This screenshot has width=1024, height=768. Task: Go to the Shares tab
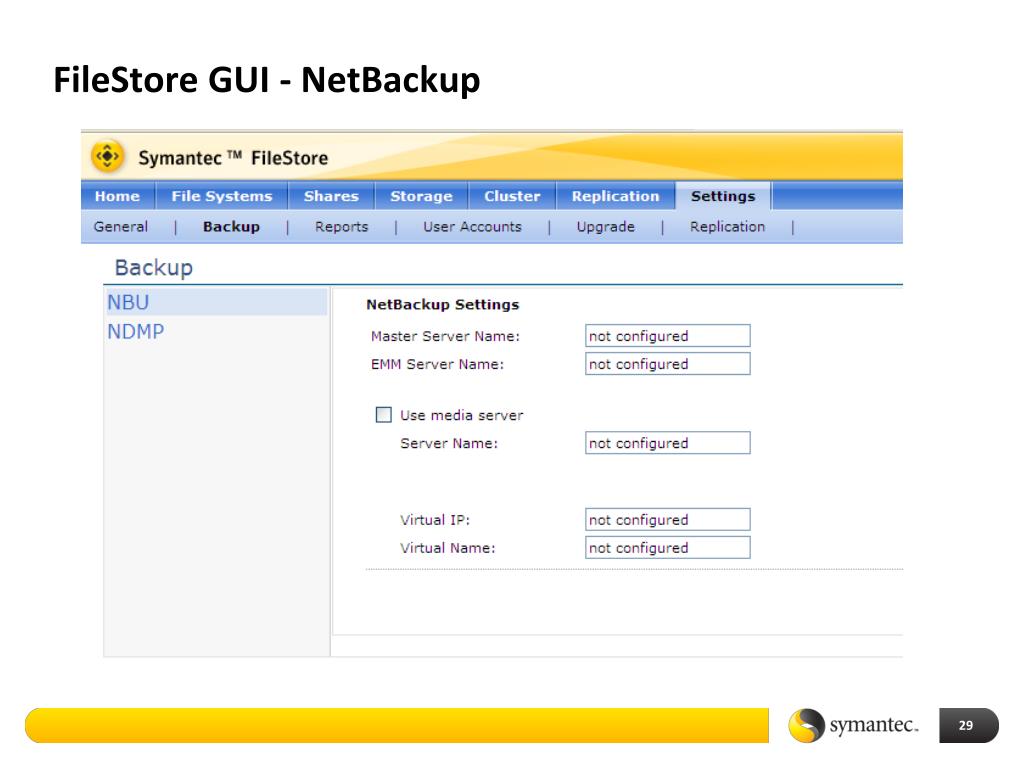click(331, 196)
